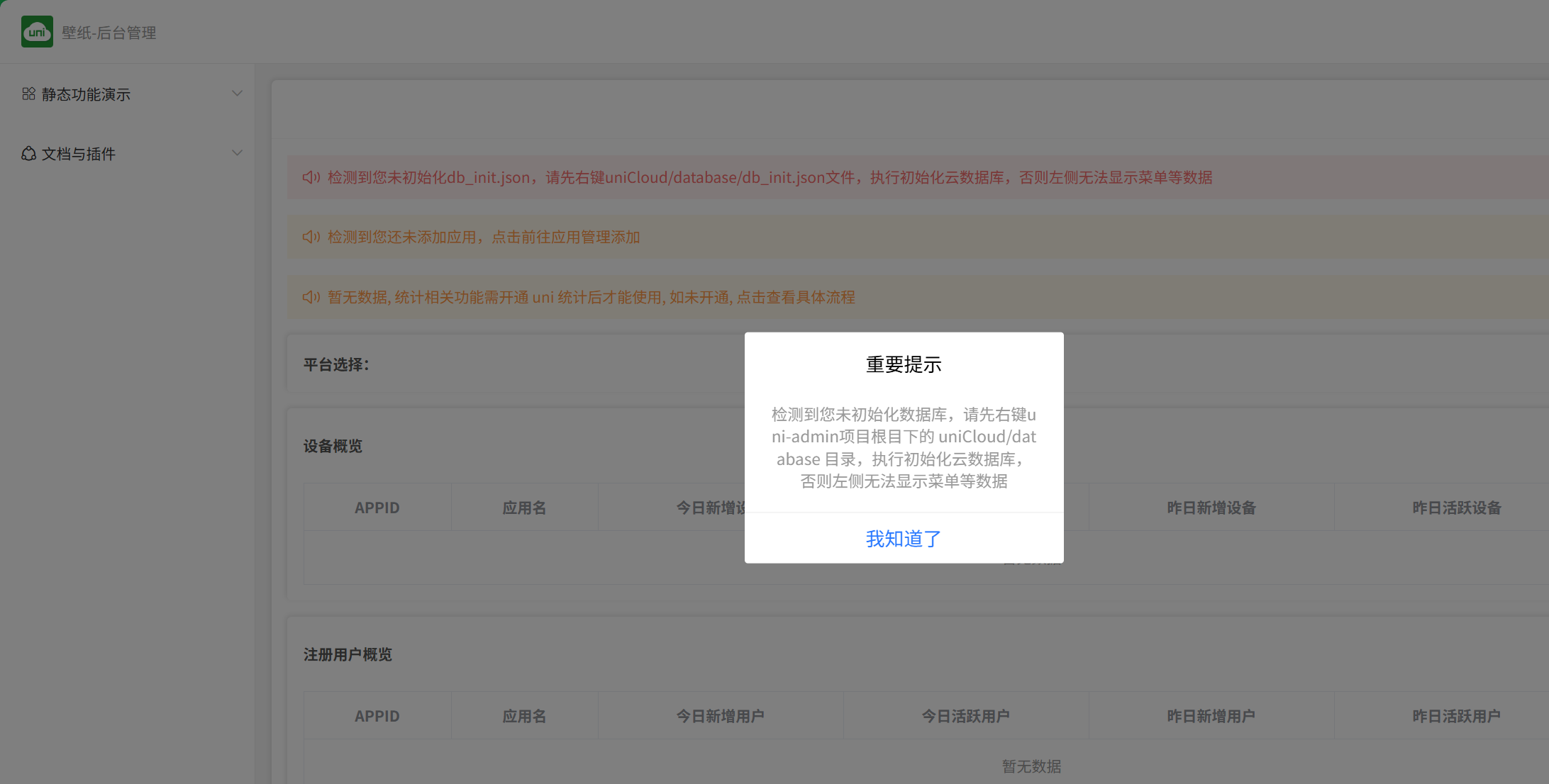Click APPID header in 注册用户概览 table
Image resolution: width=1549 pixels, height=784 pixels.
[377, 716]
